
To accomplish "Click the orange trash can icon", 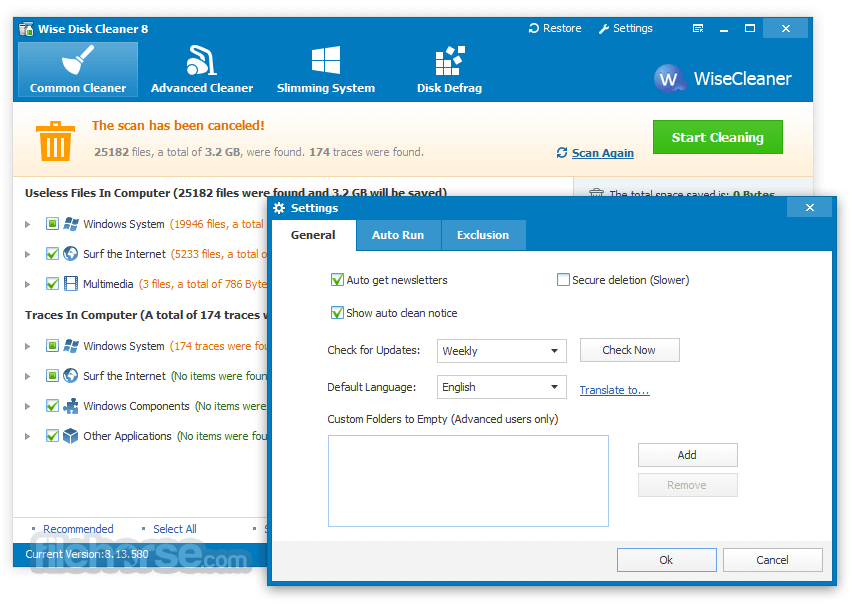I will [x=55, y=141].
